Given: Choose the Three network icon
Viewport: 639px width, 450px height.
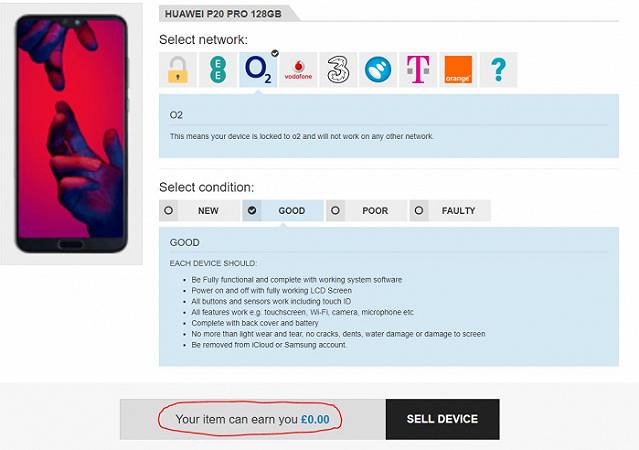Looking at the screenshot, I should (338, 70).
